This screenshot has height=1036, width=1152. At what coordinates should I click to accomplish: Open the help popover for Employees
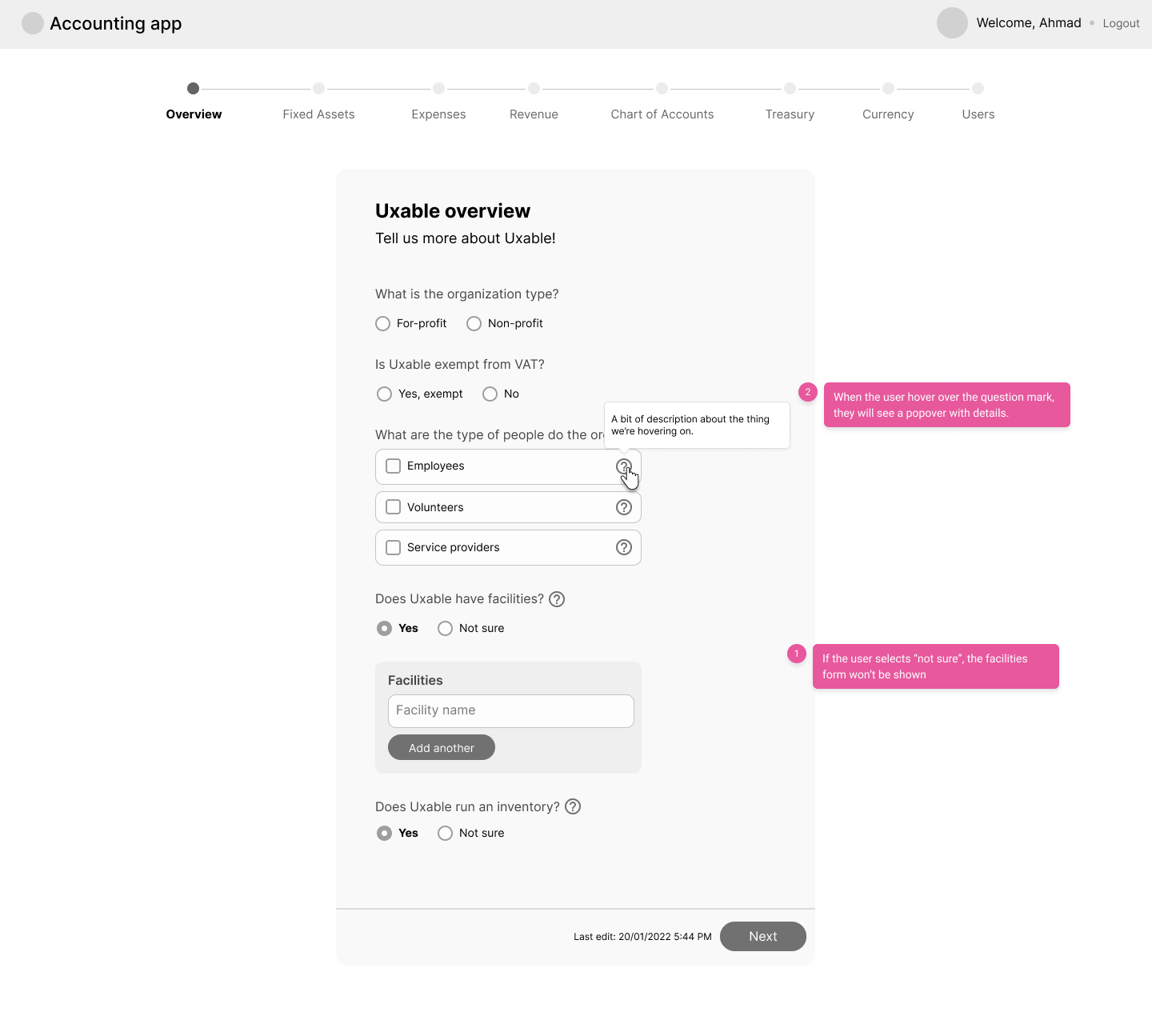coord(624,466)
